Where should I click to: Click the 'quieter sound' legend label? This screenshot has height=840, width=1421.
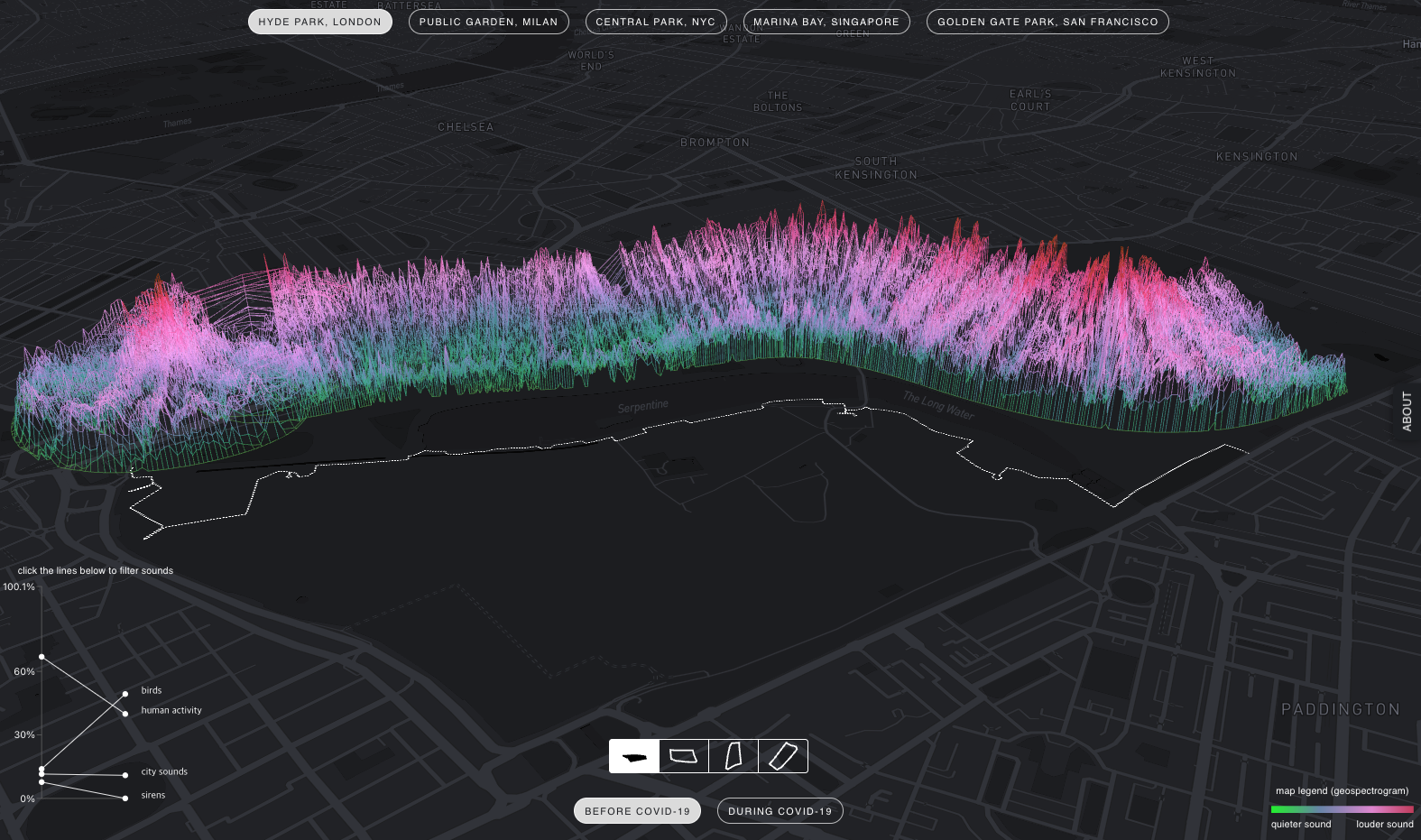(x=1301, y=824)
